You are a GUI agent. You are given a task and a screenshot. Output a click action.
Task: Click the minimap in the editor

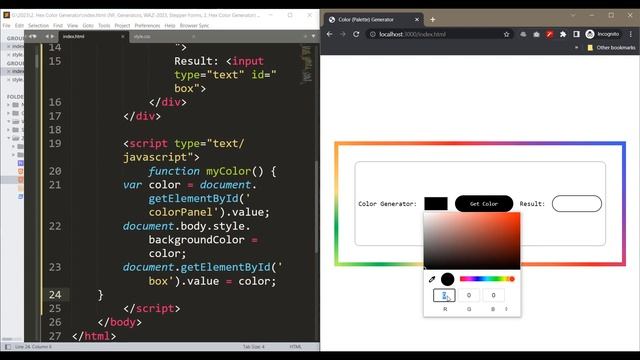coord(306,64)
